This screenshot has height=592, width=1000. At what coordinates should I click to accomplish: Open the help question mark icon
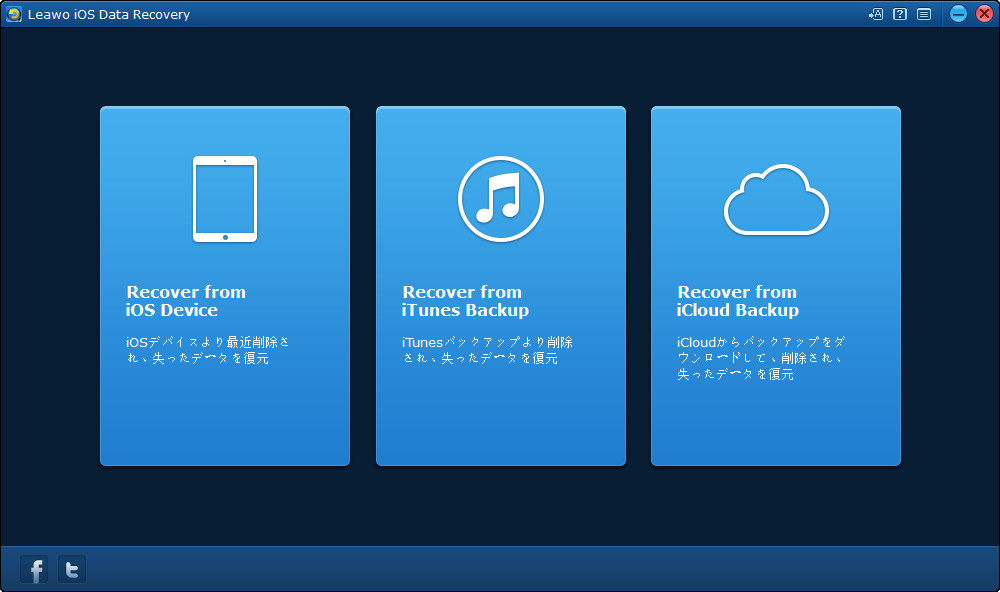coord(900,14)
